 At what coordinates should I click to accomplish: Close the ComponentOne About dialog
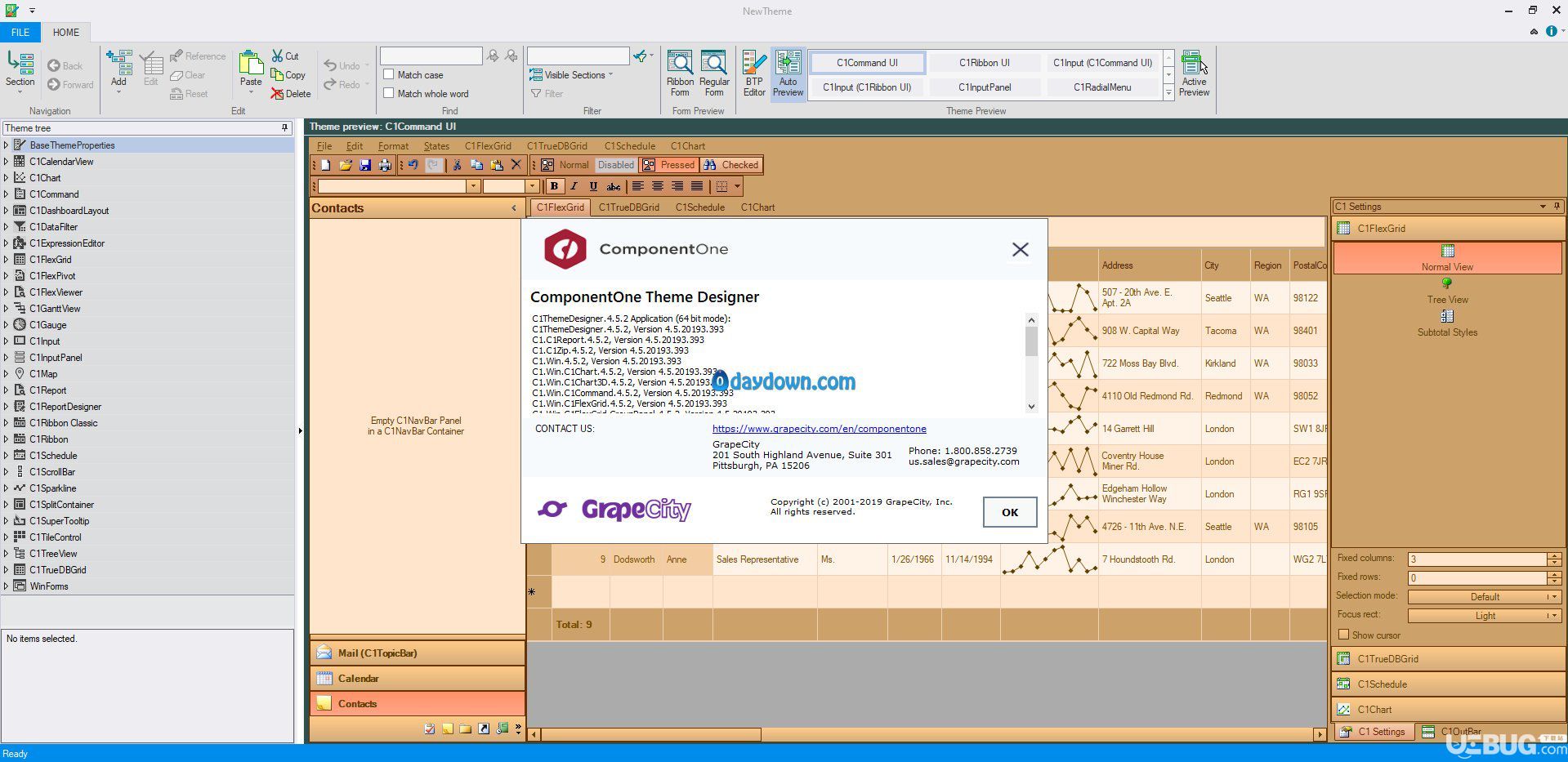point(1021,250)
